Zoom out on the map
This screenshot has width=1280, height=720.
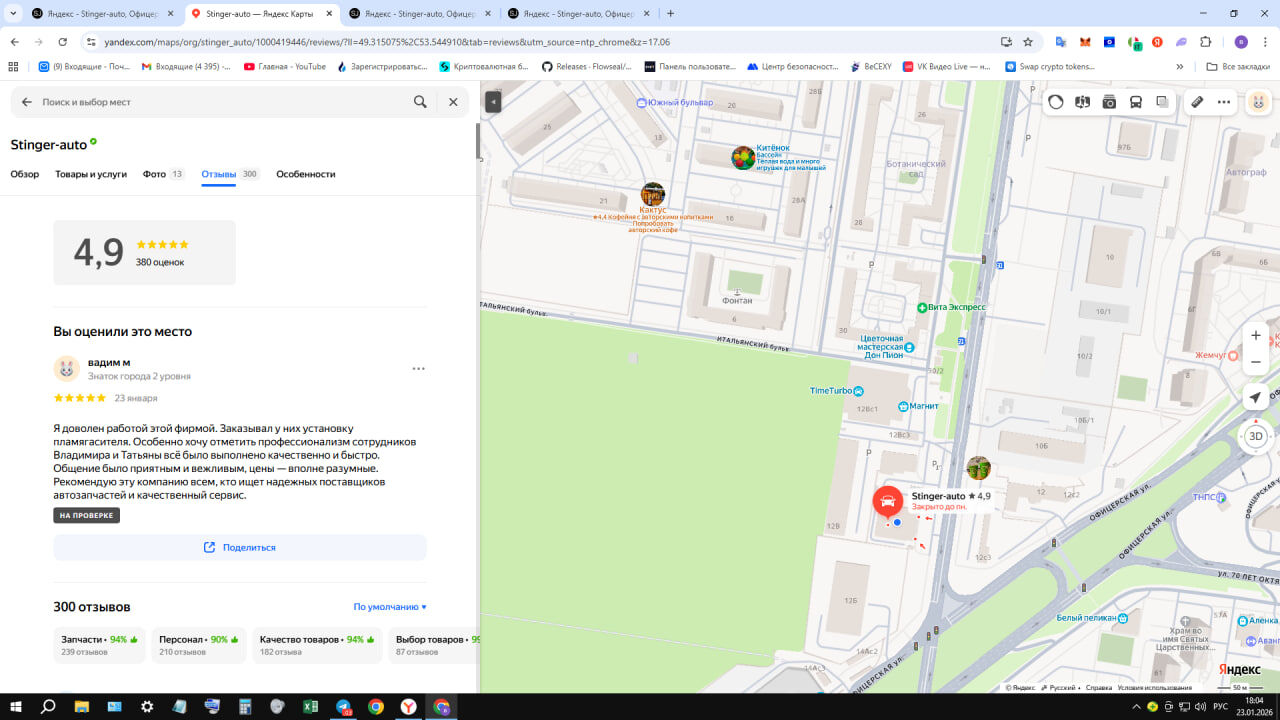1256,362
